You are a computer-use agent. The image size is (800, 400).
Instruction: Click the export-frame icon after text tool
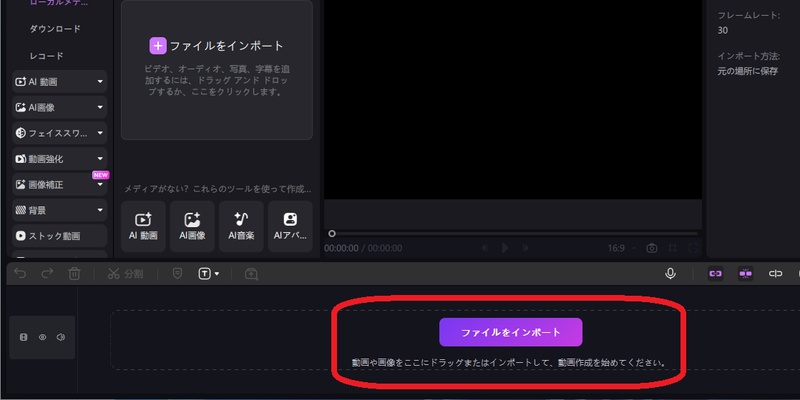coord(251,274)
